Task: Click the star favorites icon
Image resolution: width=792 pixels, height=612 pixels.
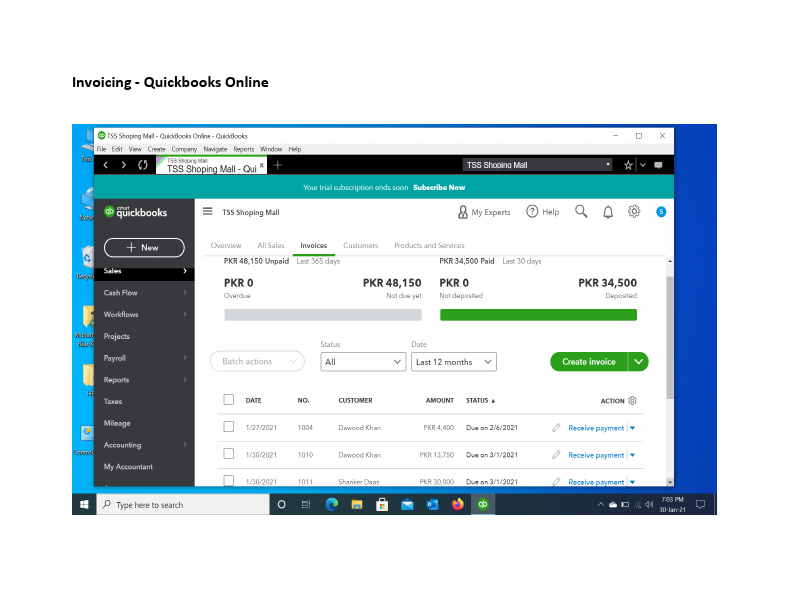Action: click(x=628, y=165)
